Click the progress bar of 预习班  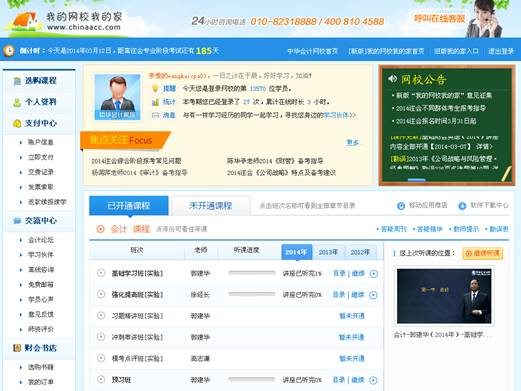(252, 379)
